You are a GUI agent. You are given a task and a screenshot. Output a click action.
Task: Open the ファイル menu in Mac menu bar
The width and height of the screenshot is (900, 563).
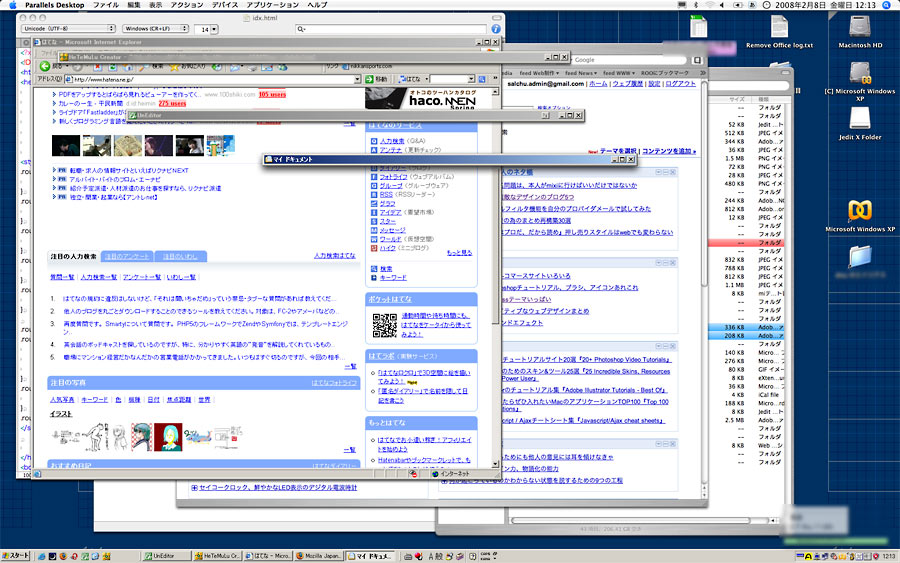point(106,5)
